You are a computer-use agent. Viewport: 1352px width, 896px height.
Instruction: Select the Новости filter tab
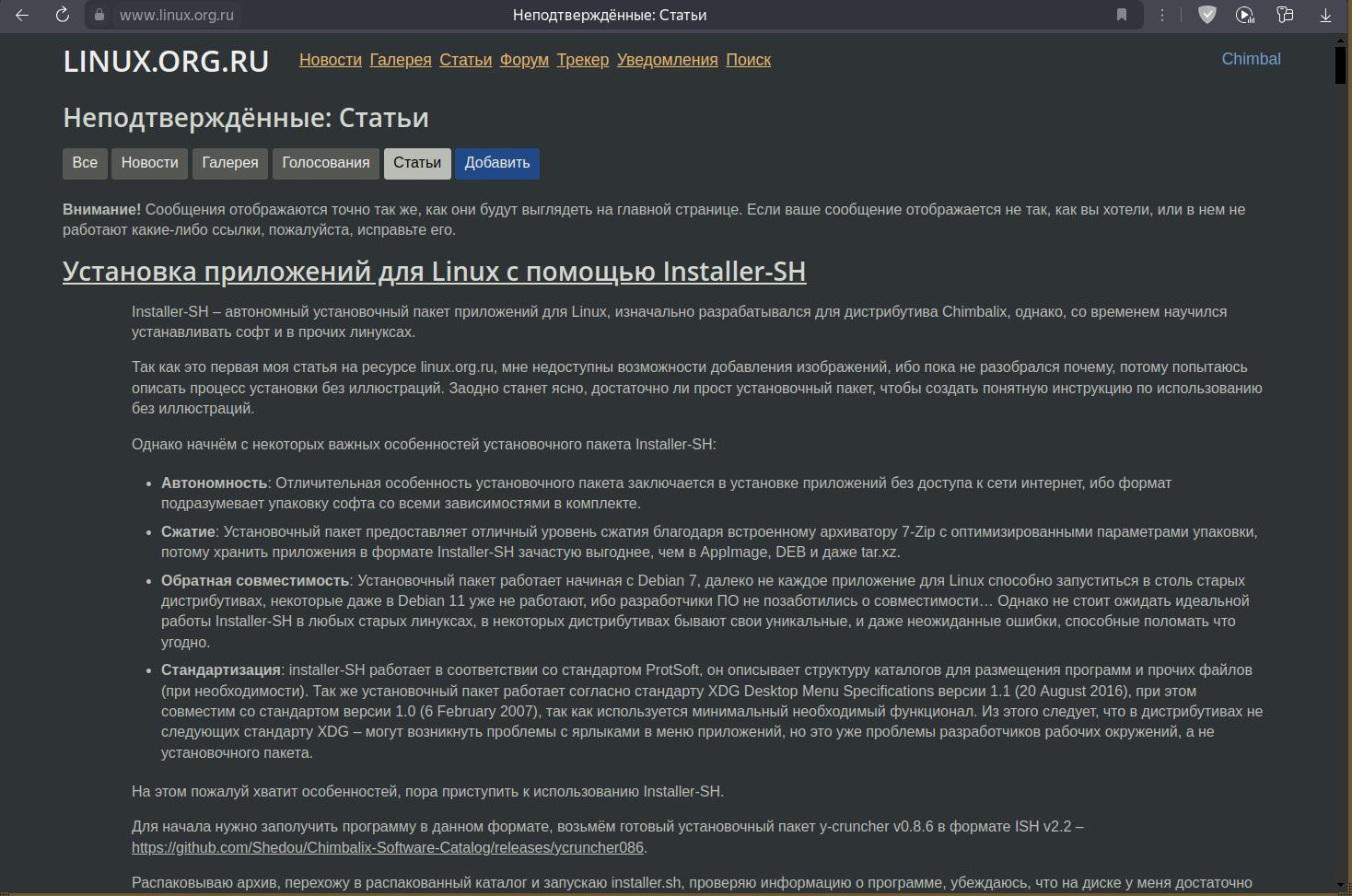[x=149, y=163]
